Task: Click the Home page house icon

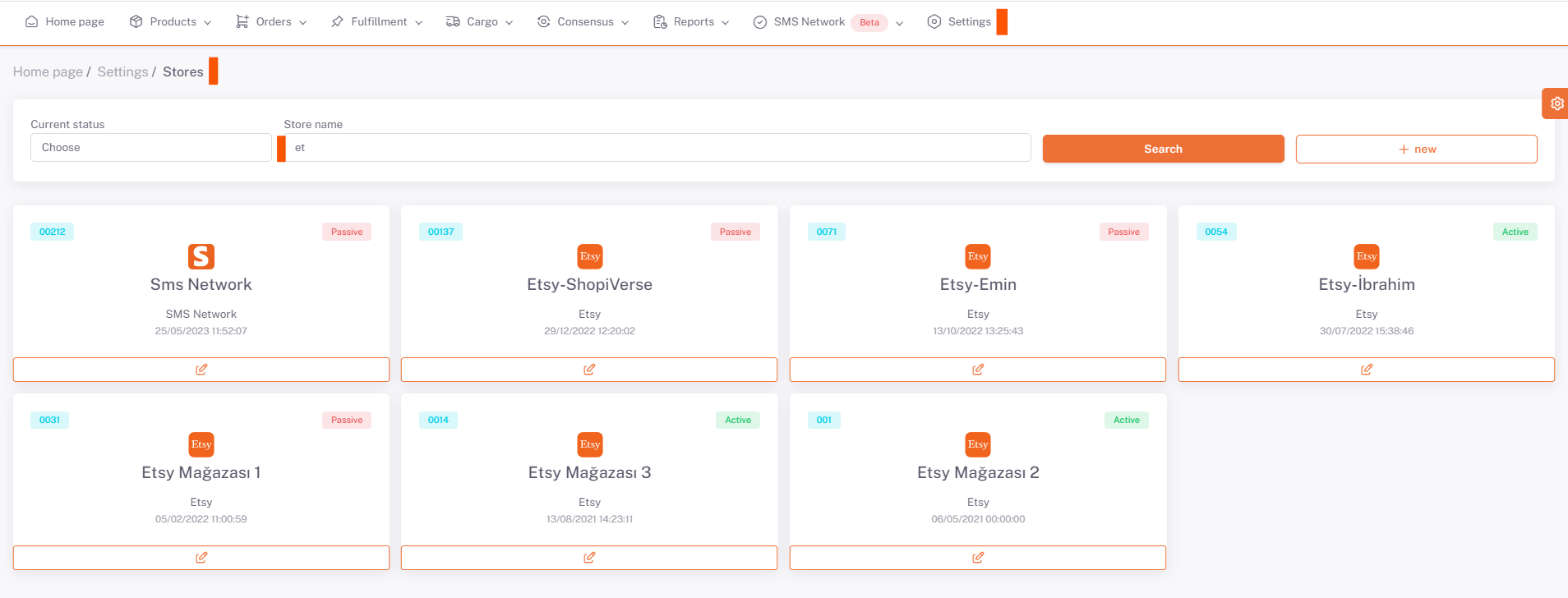Action: (31, 22)
